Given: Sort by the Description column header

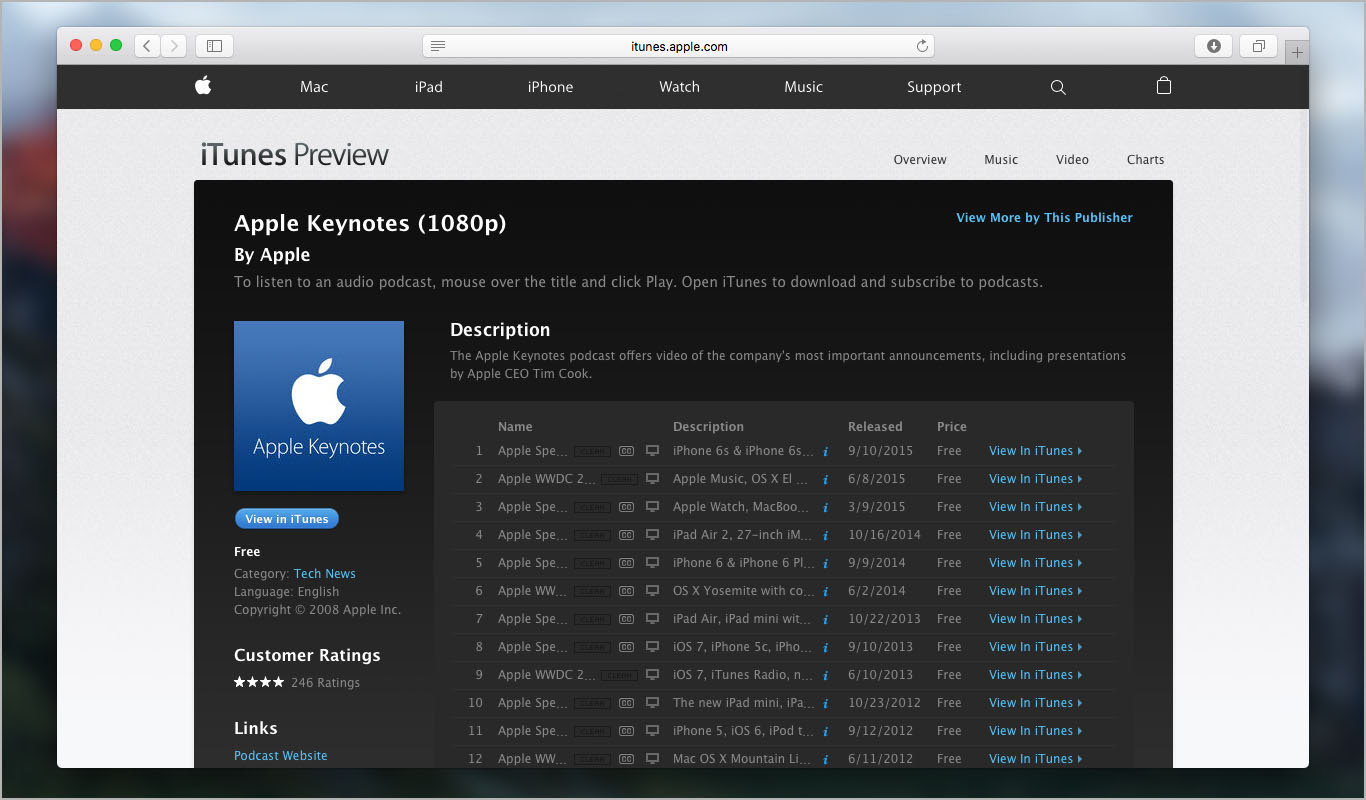Looking at the screenshot, I should pos(708,426).
